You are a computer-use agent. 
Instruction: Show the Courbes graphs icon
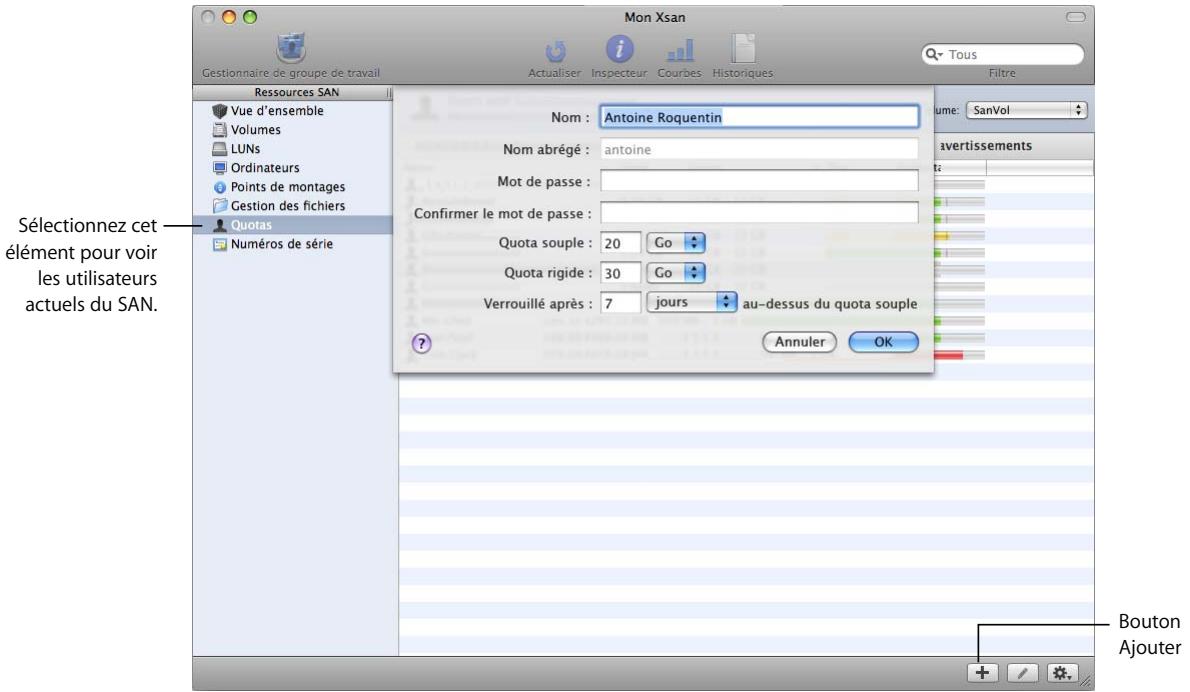pos(679,51)
